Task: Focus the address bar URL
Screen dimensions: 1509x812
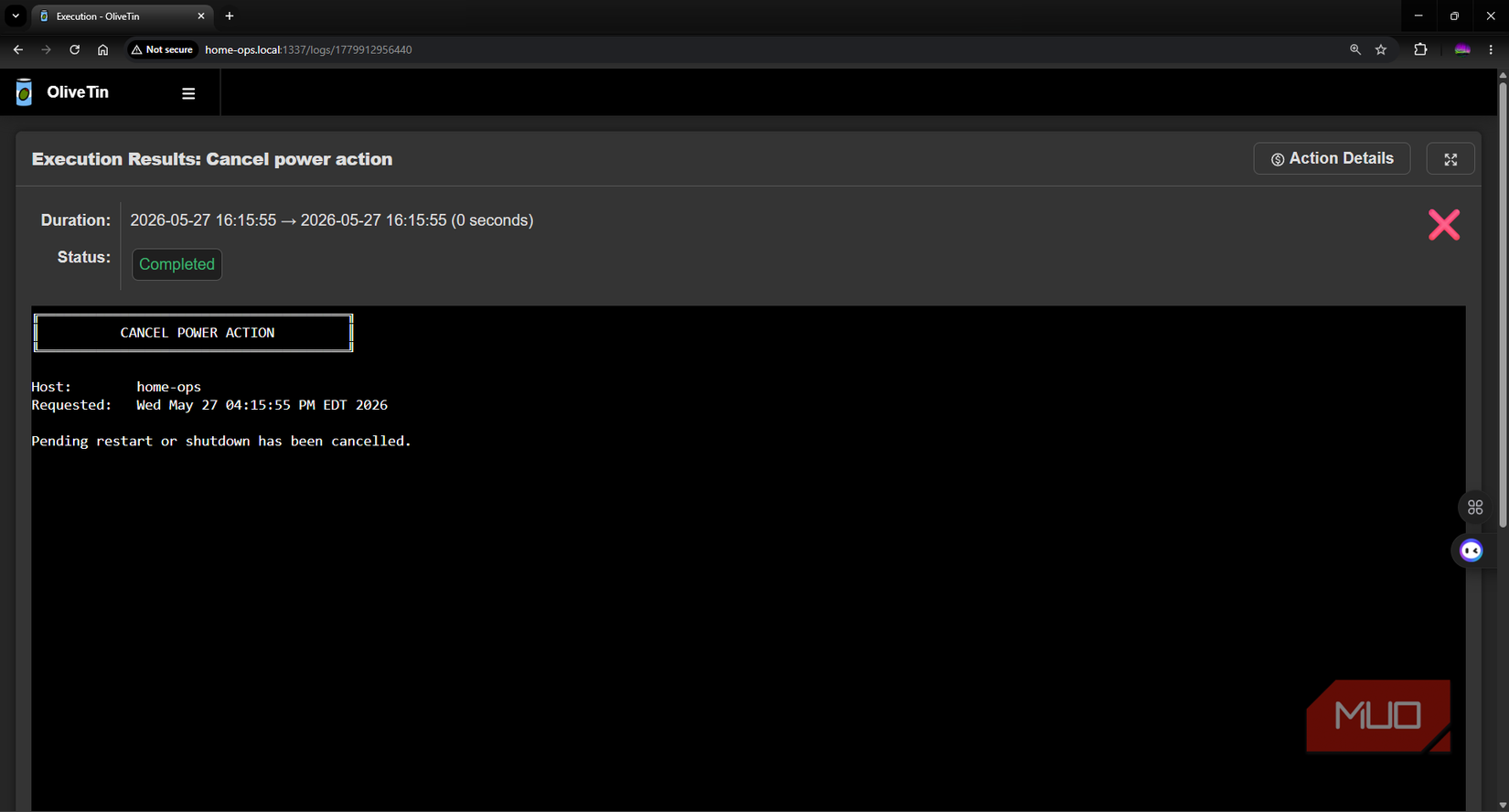Action: point(308,49)
